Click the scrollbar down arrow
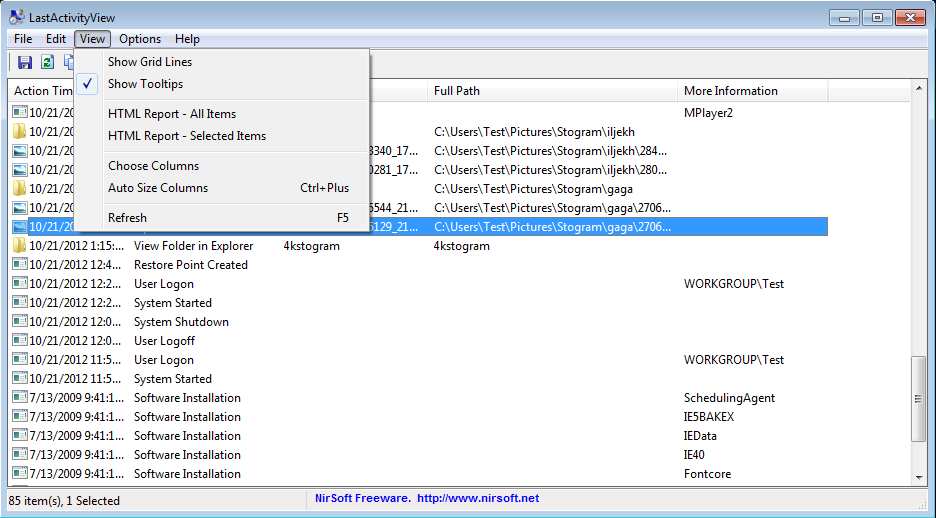 pos(919,477)
